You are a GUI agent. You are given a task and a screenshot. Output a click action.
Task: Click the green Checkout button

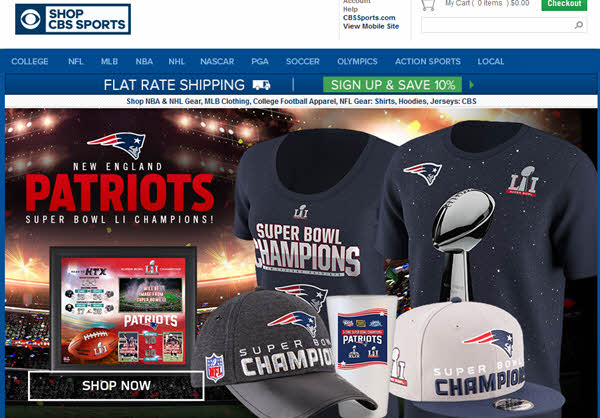(564, 5)
